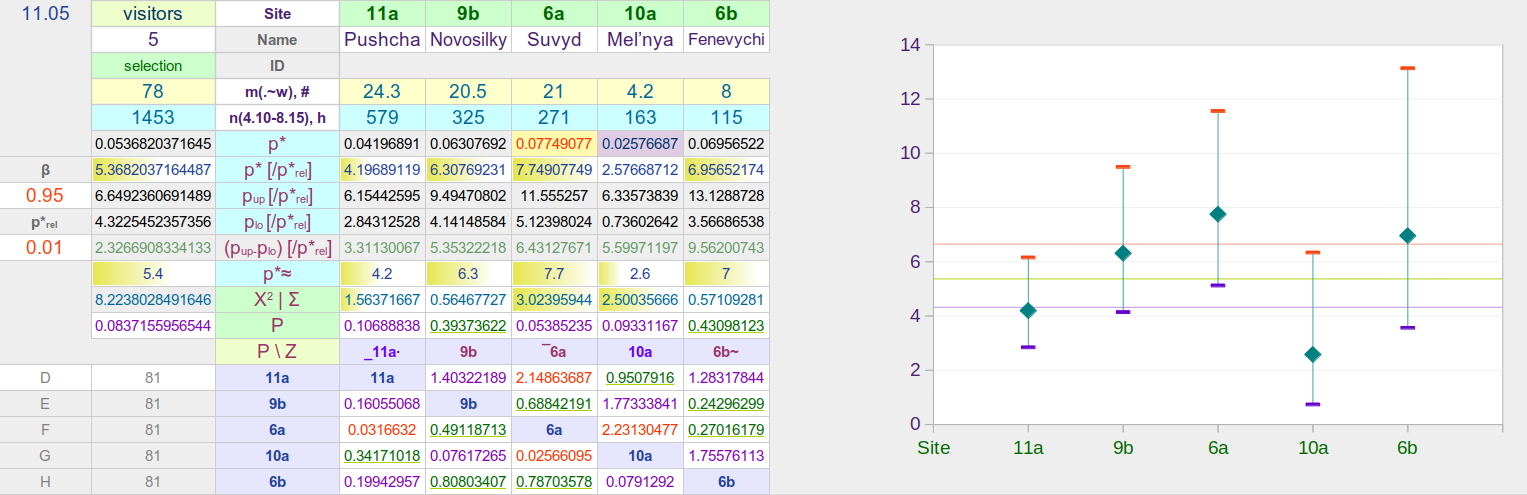The image size is (1527, 495).
Task: Select the diamond data point above 9b
Action: [x=1123, y=253]
